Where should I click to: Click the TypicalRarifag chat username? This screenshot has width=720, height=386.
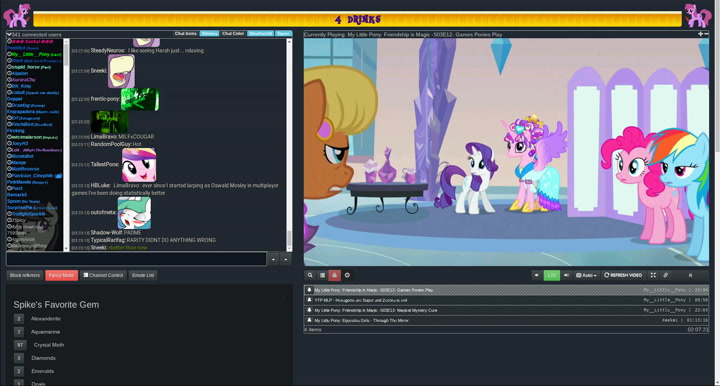point(108,240)
